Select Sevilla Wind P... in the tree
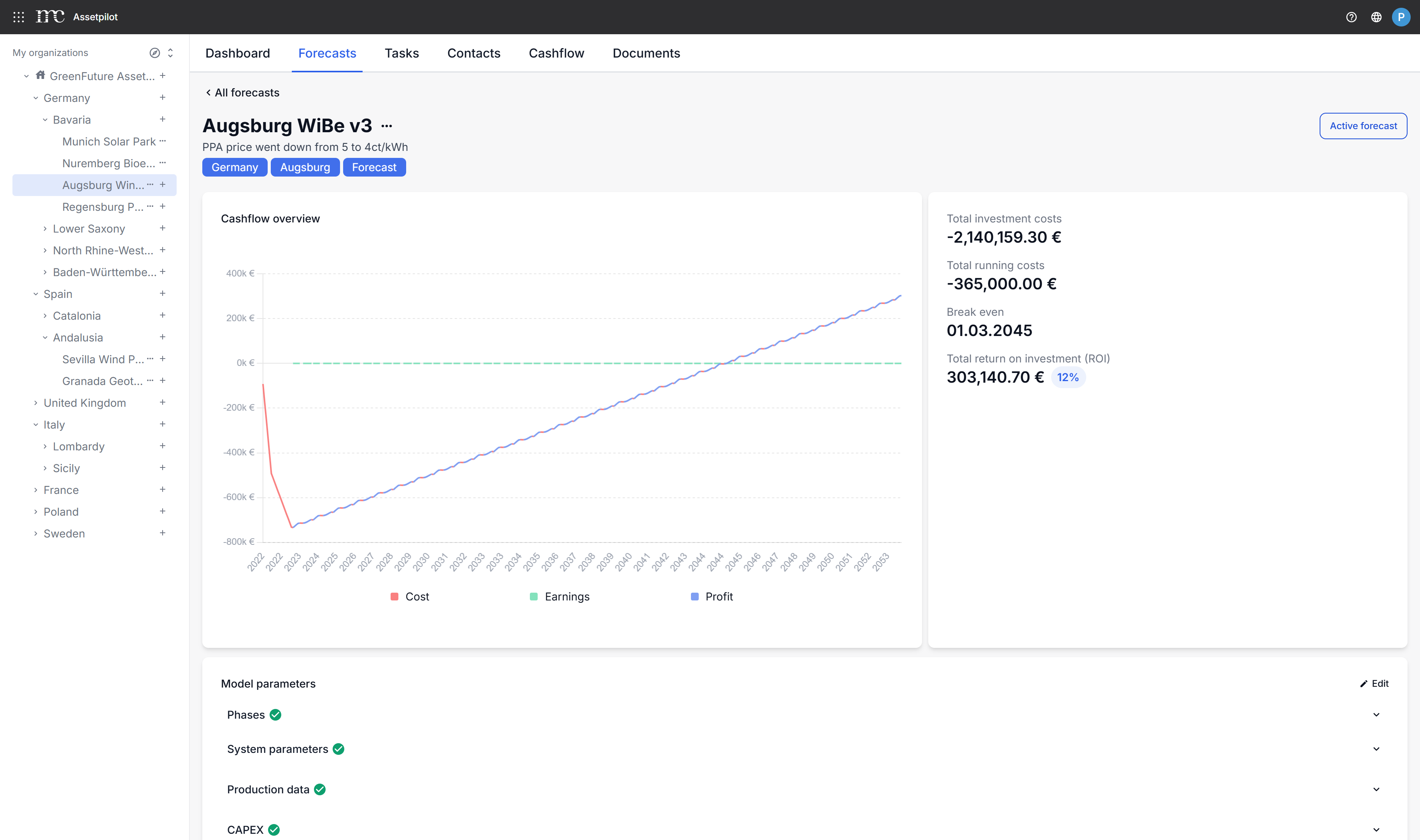The height and width of the screenshot is (840, 1420). click(x=103, y=359)
